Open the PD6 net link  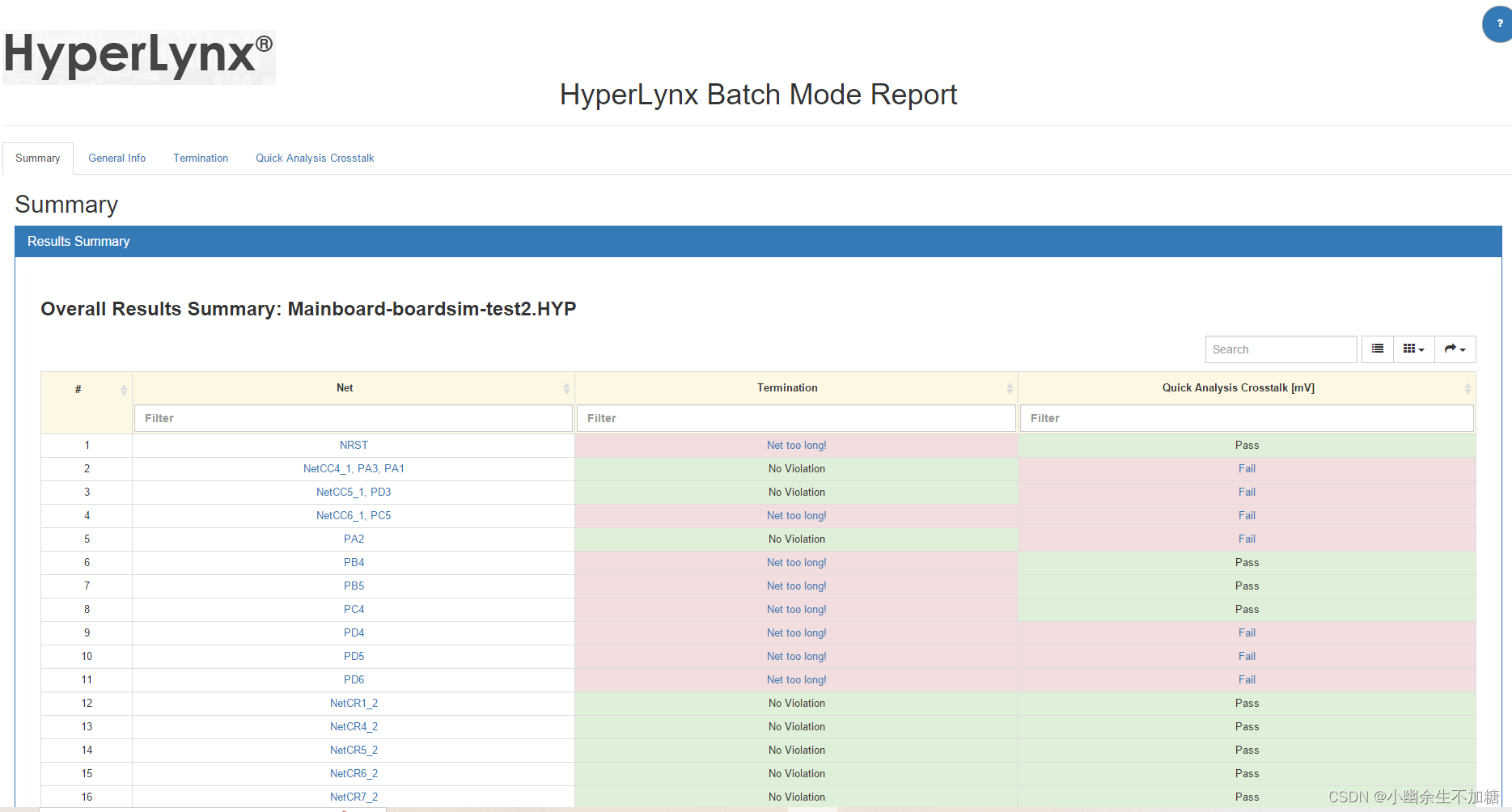tap(354, 679)
